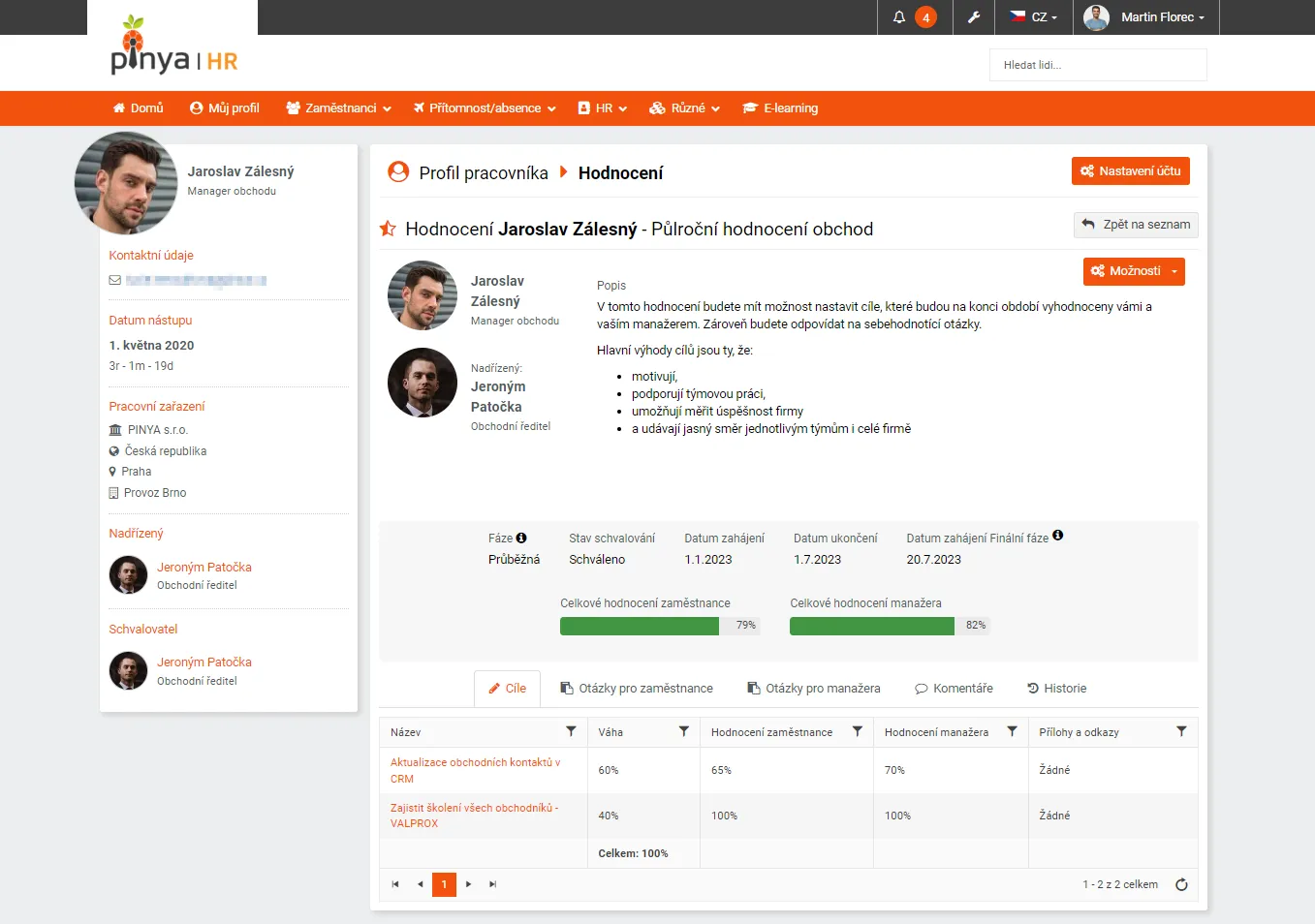The image size is (1315, 924).
Task: Switch to Otázky pro zaměstnance tab
Action: coord(637,689)
